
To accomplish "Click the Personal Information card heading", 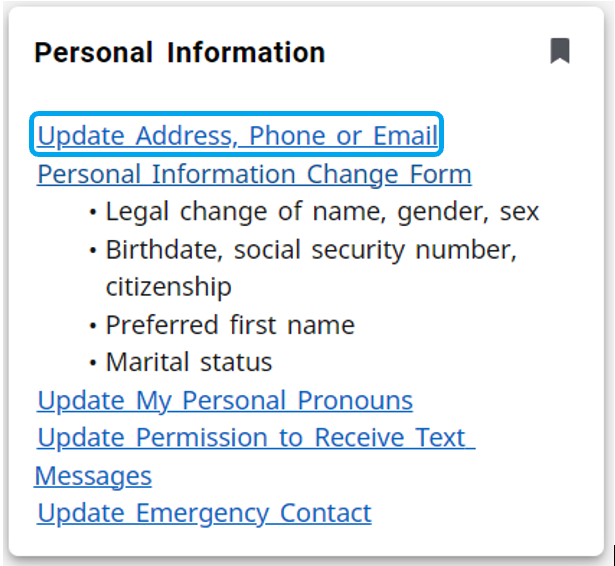I will coord(179,52).
